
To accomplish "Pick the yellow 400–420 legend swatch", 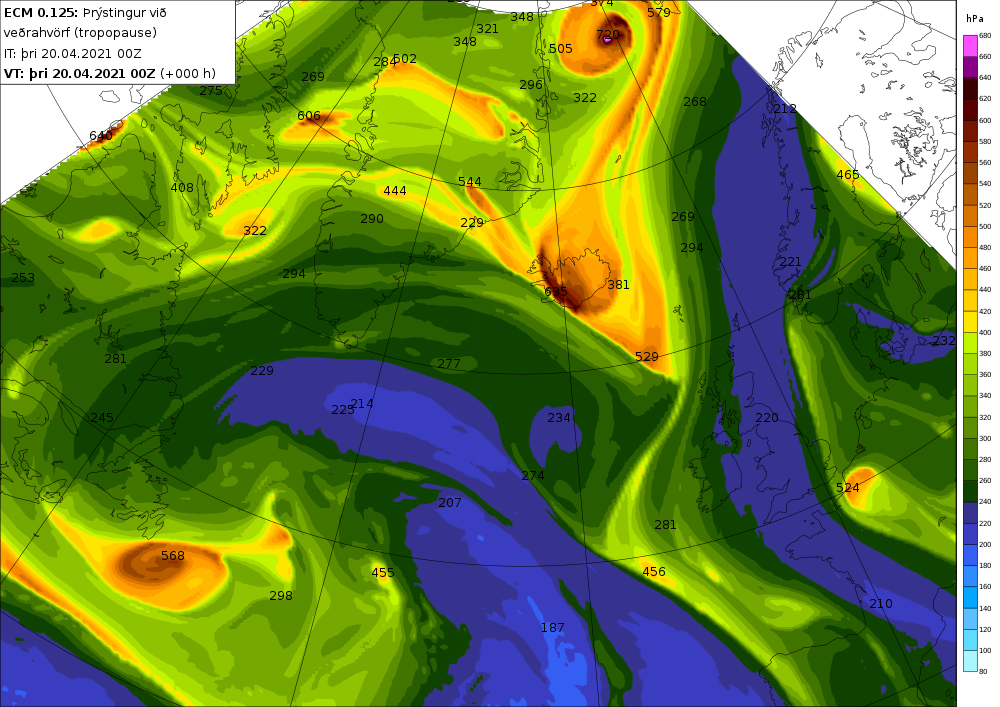I will (x=970, y=322).
